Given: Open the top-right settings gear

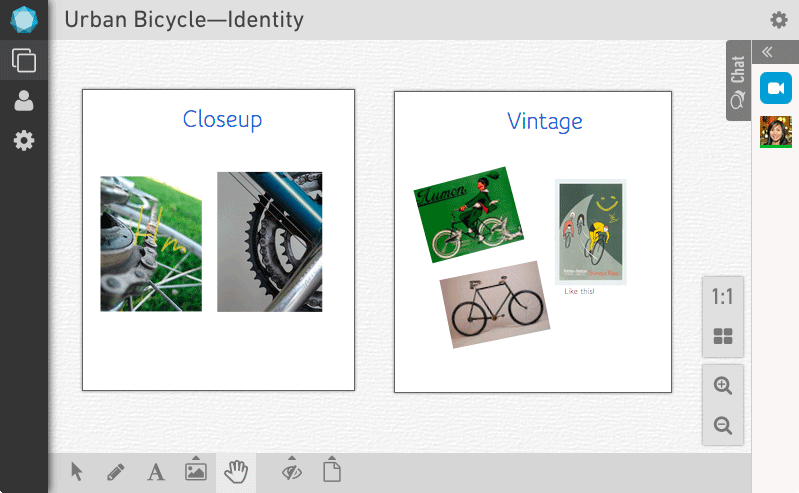Looking at the screenshot, I should (779, 20).
